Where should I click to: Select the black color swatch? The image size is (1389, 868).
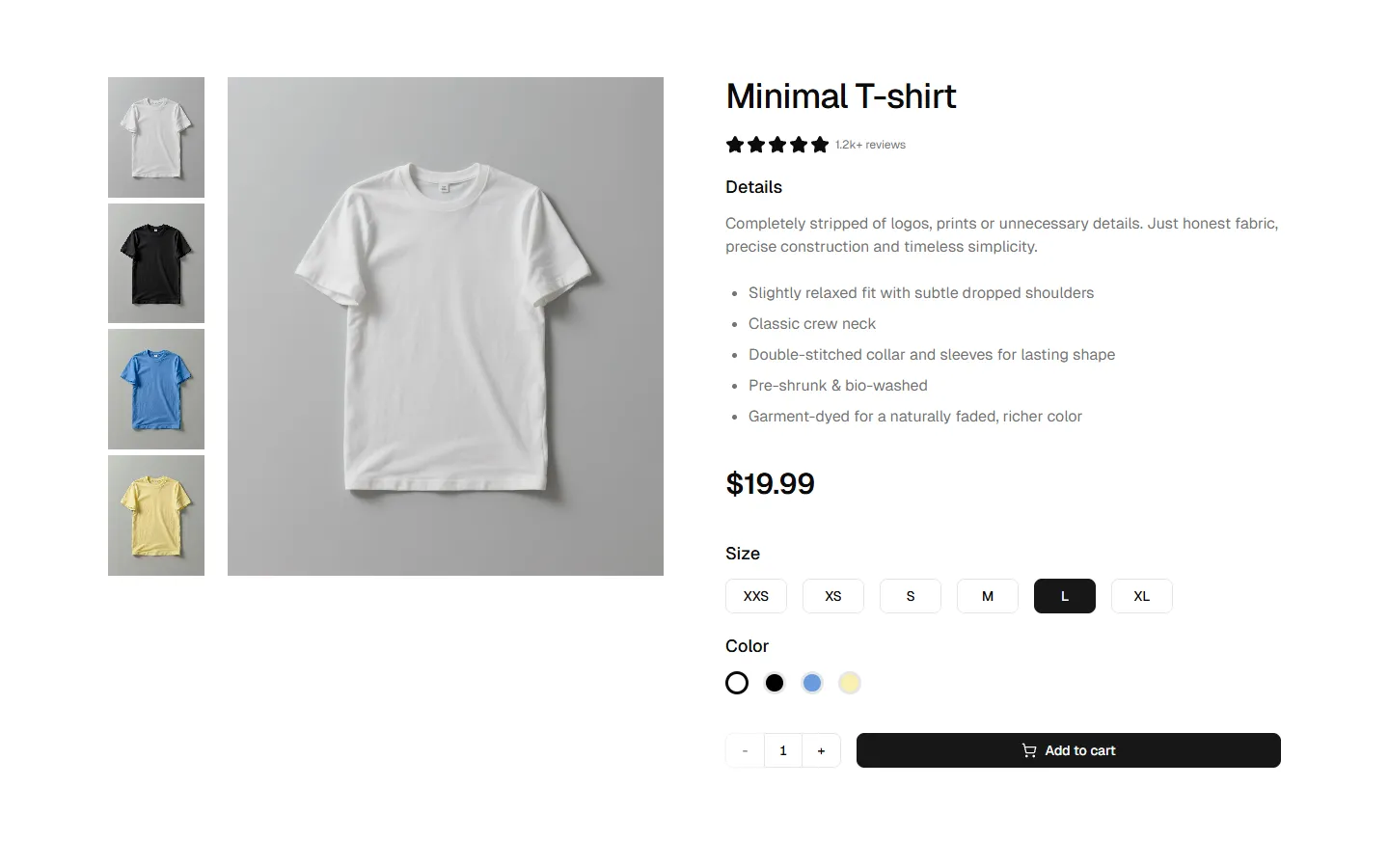tap(775, 682)
